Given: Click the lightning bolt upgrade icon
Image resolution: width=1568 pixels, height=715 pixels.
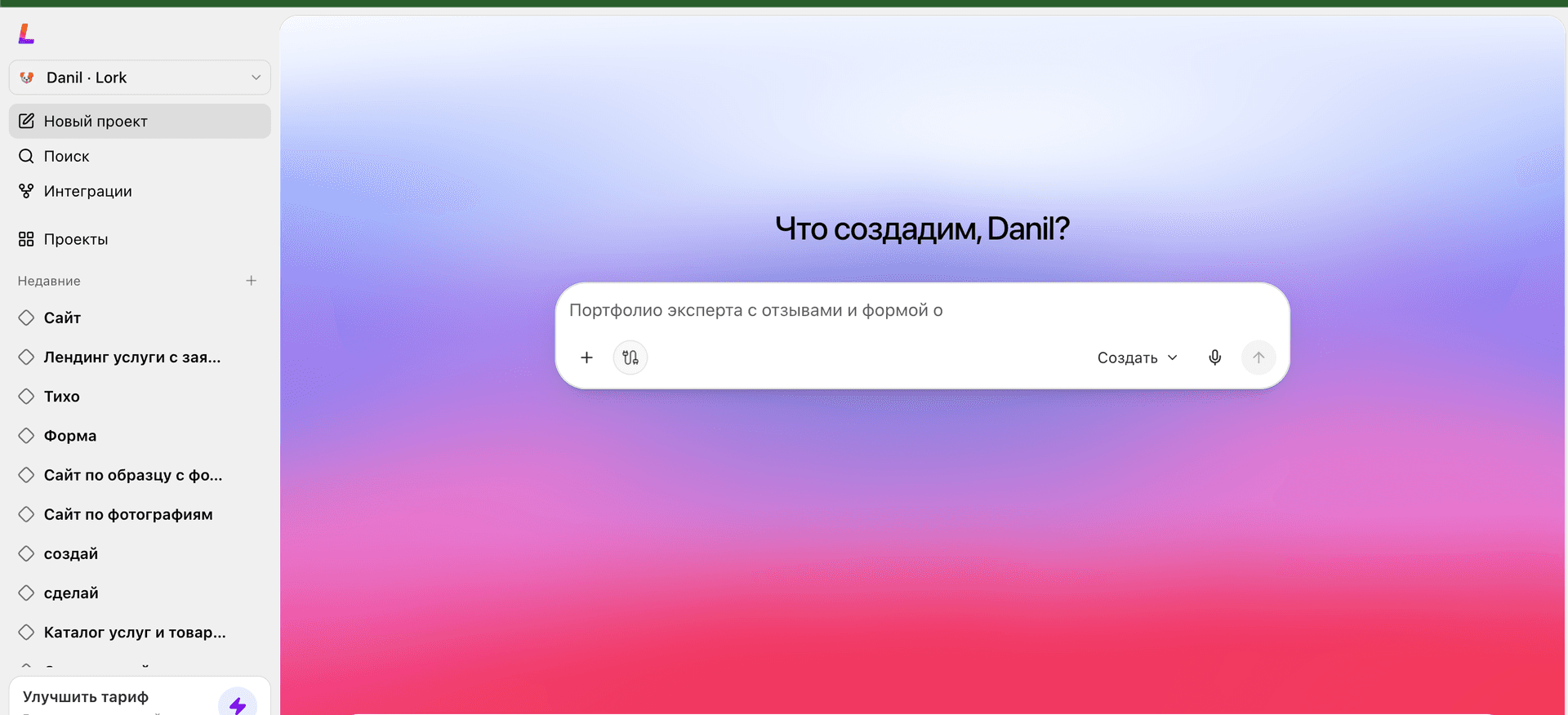Looking at the screenshot, I should 238,704.
